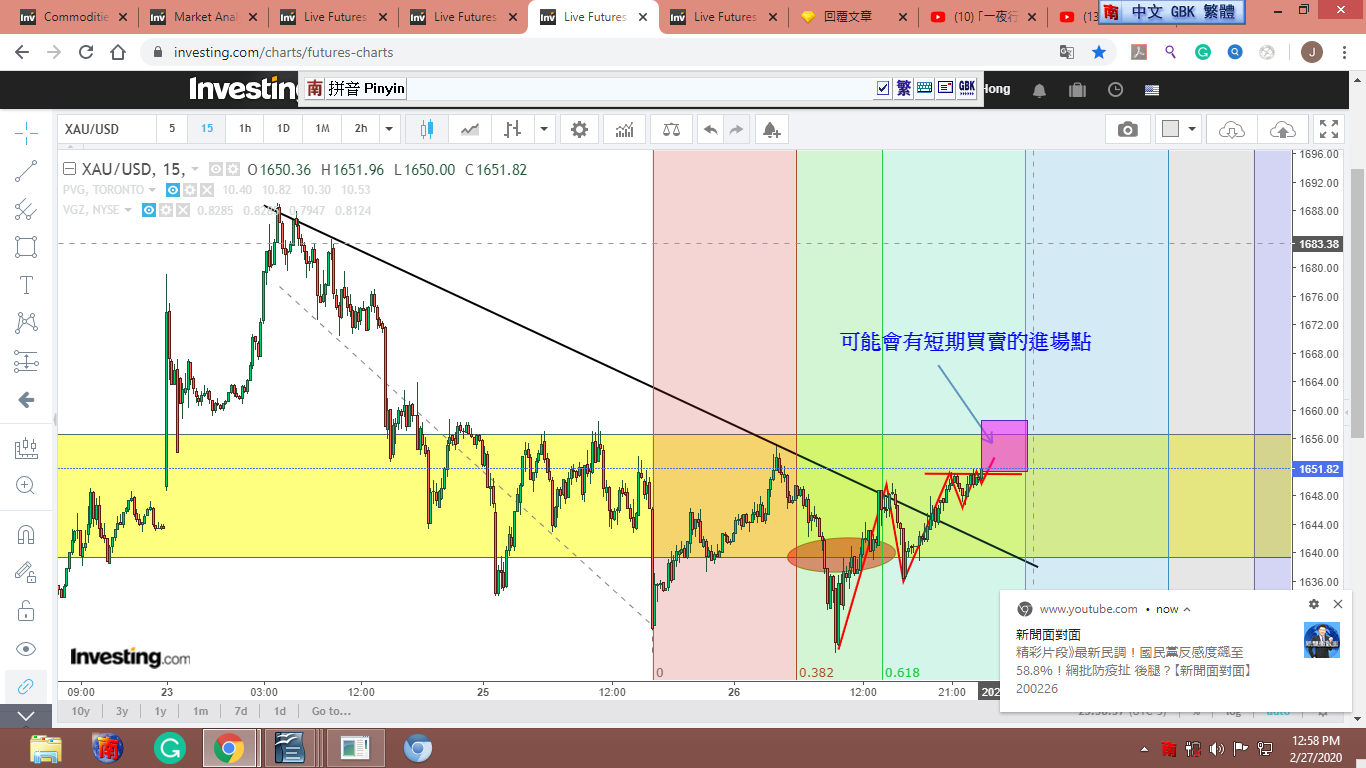
Task: Select the trend line drawing tool
Action: click(x=26, y=171)
